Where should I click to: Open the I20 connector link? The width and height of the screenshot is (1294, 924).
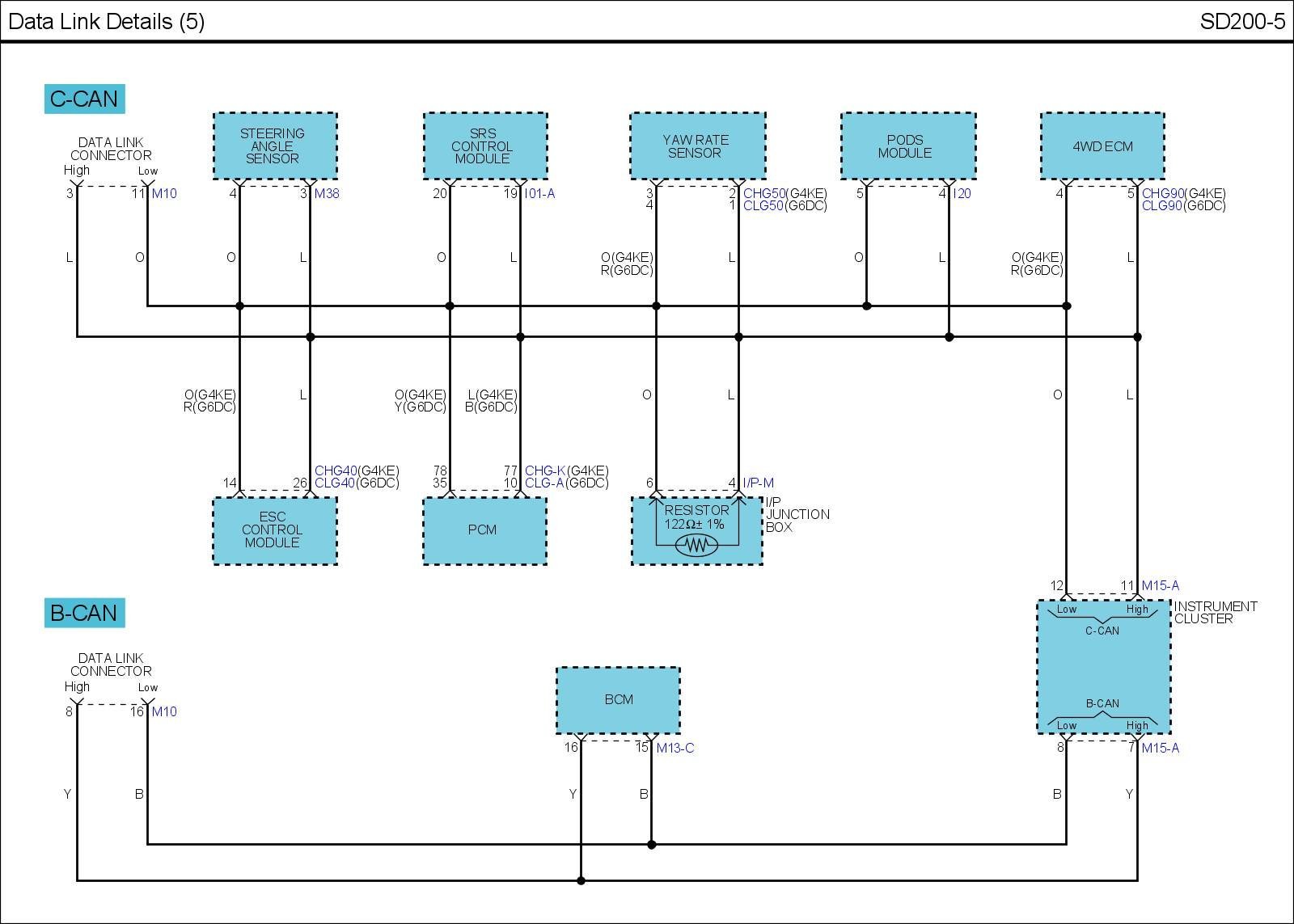(962, 193)
